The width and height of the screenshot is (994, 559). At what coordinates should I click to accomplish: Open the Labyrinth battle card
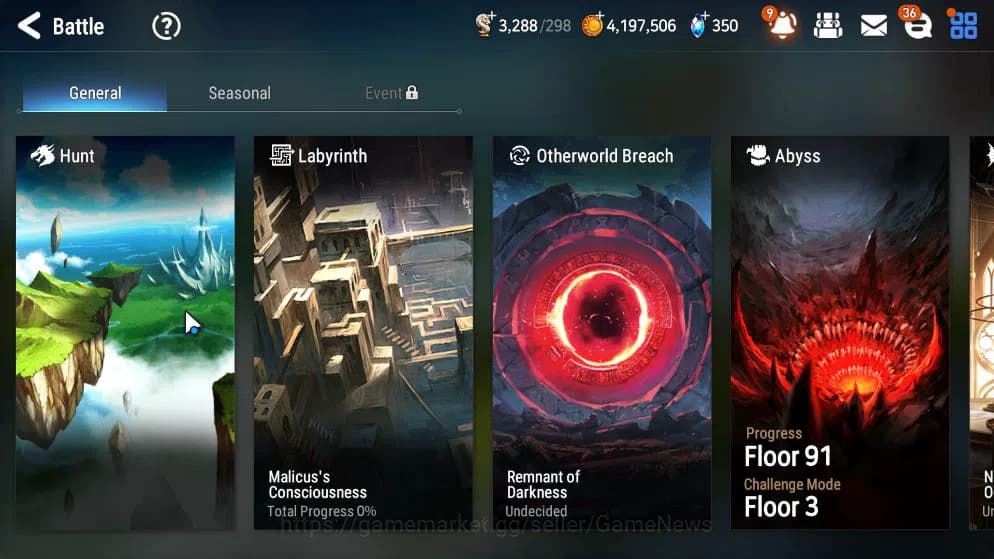363,333
